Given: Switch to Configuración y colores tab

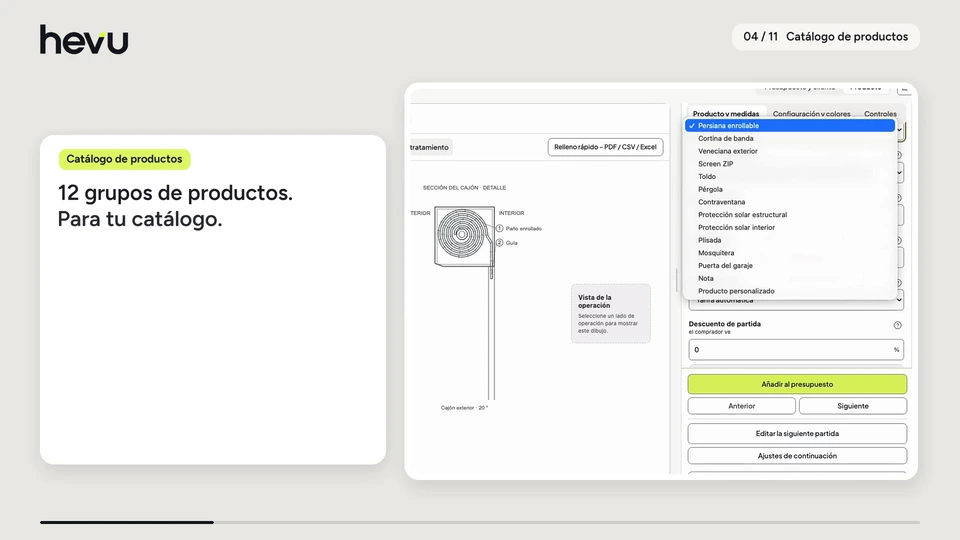Looking at the screenshot, I should coord(811,114).
